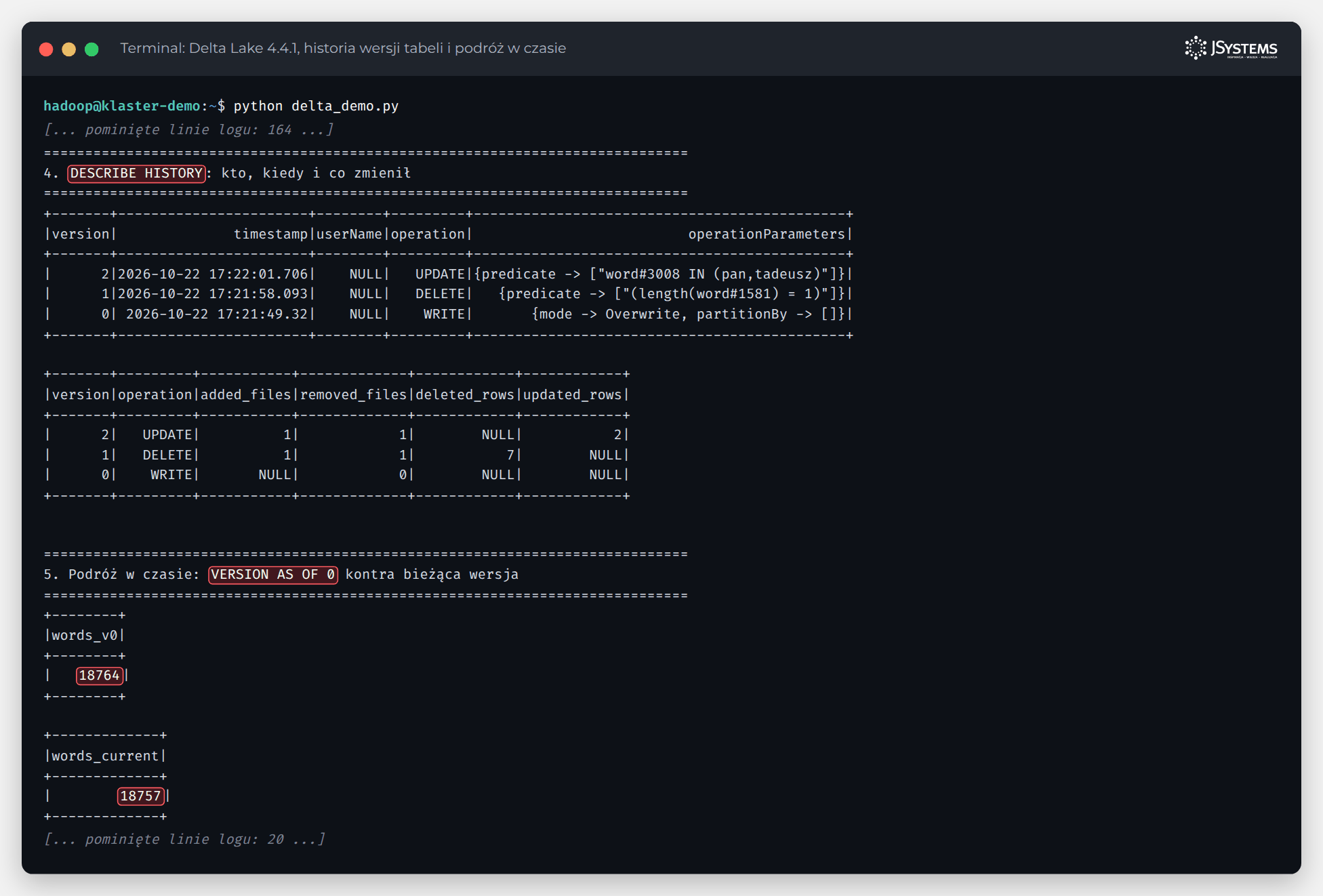Click the UPDATE predicate parameters cell

[660, 274]
